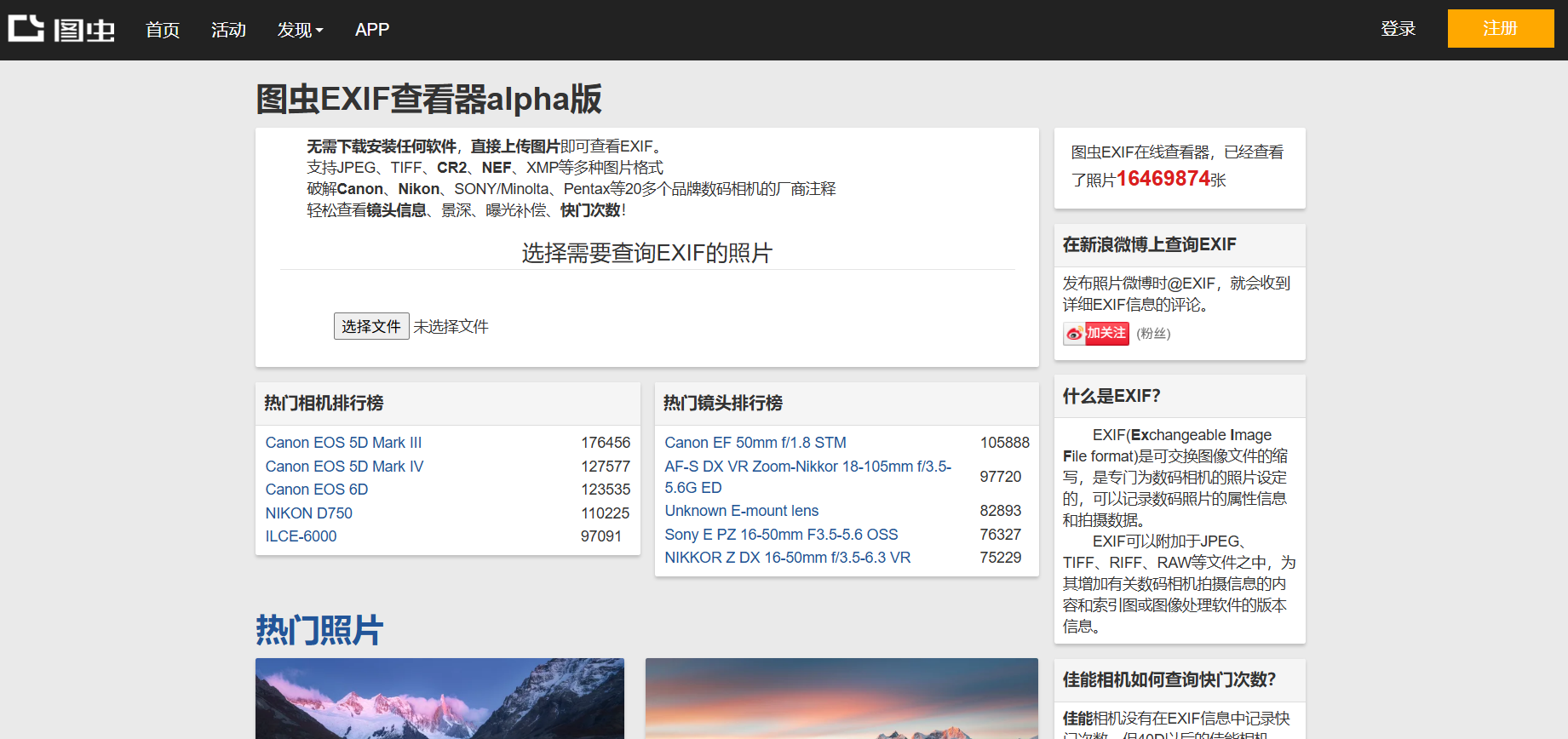Viewport: 1568px width, 739px height.
Task: Click the 图虫EXIF查看器alpha版 page title
Action: pos(429,99)
